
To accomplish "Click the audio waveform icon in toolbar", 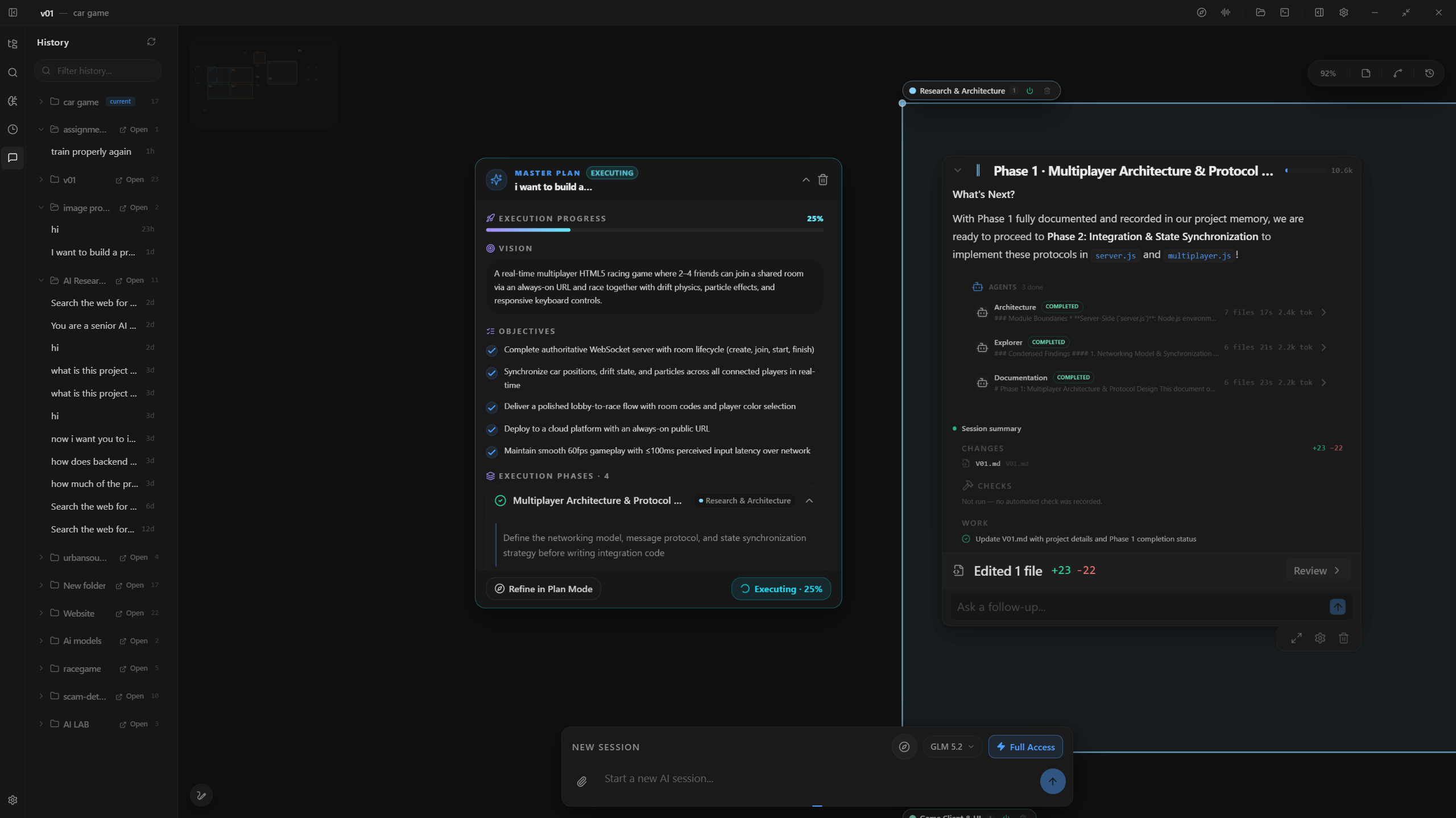I will coord(1226,13).
